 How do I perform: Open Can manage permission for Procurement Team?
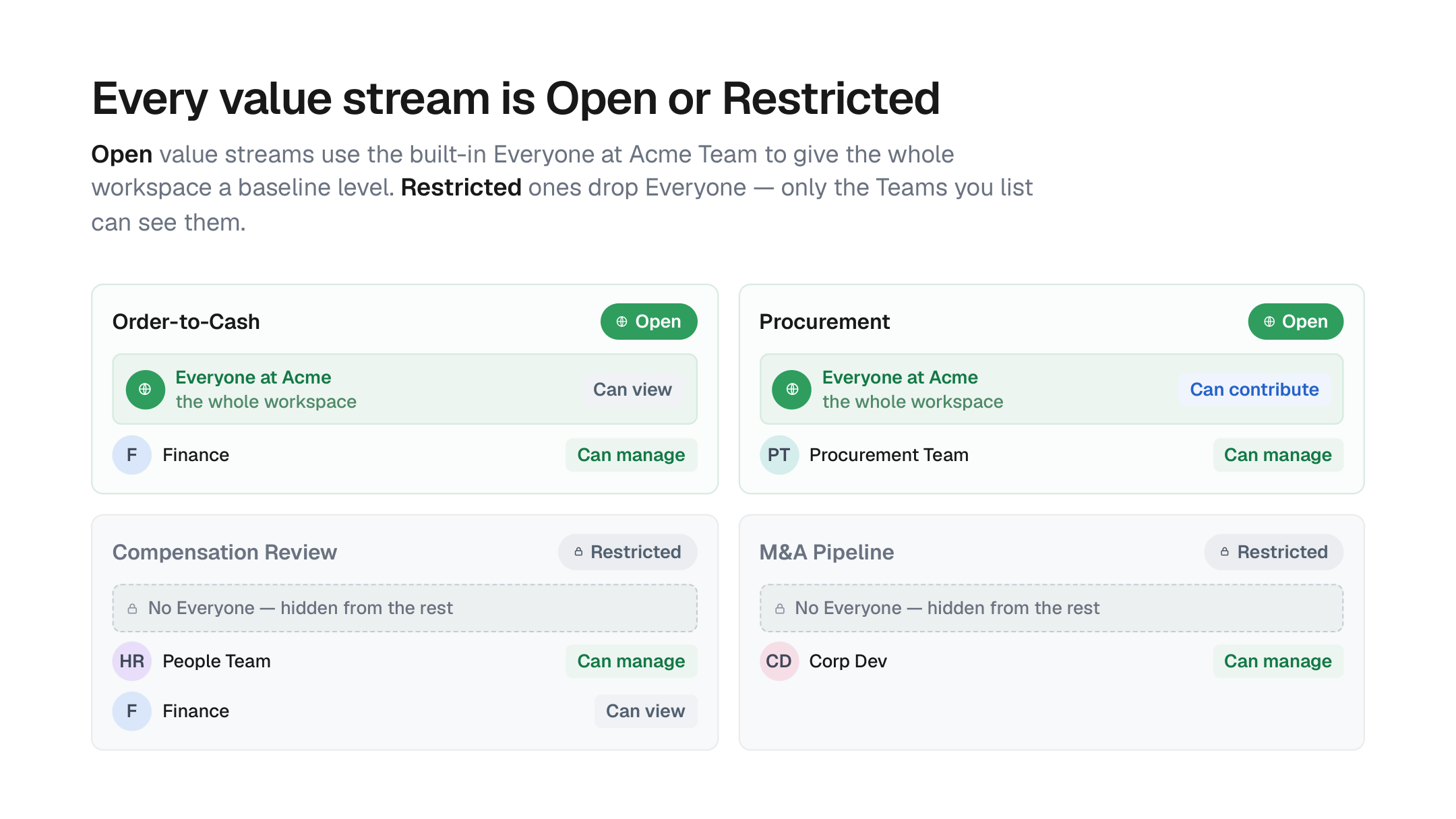click(1278, 455)
